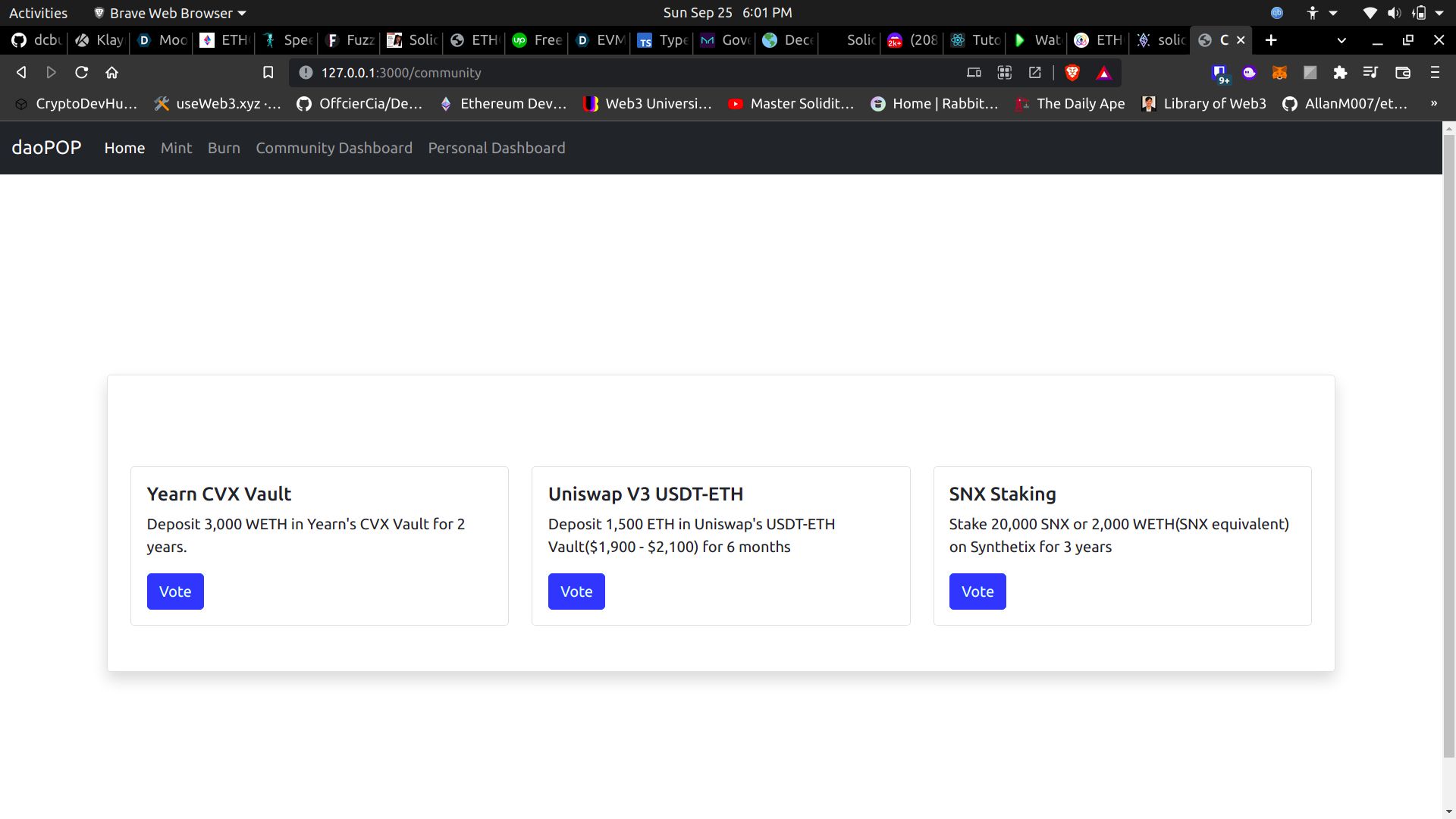Click the Brave browser menu icon
The height and width of the screenshot is (819, 1456).
[x=1436, y=72]
